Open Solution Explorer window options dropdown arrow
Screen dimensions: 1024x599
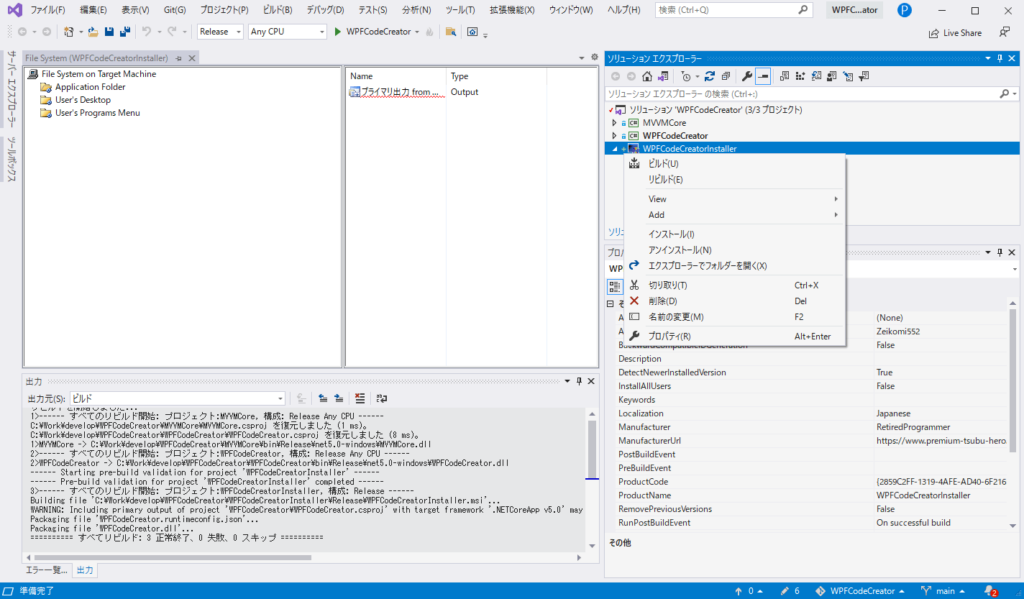987,58
